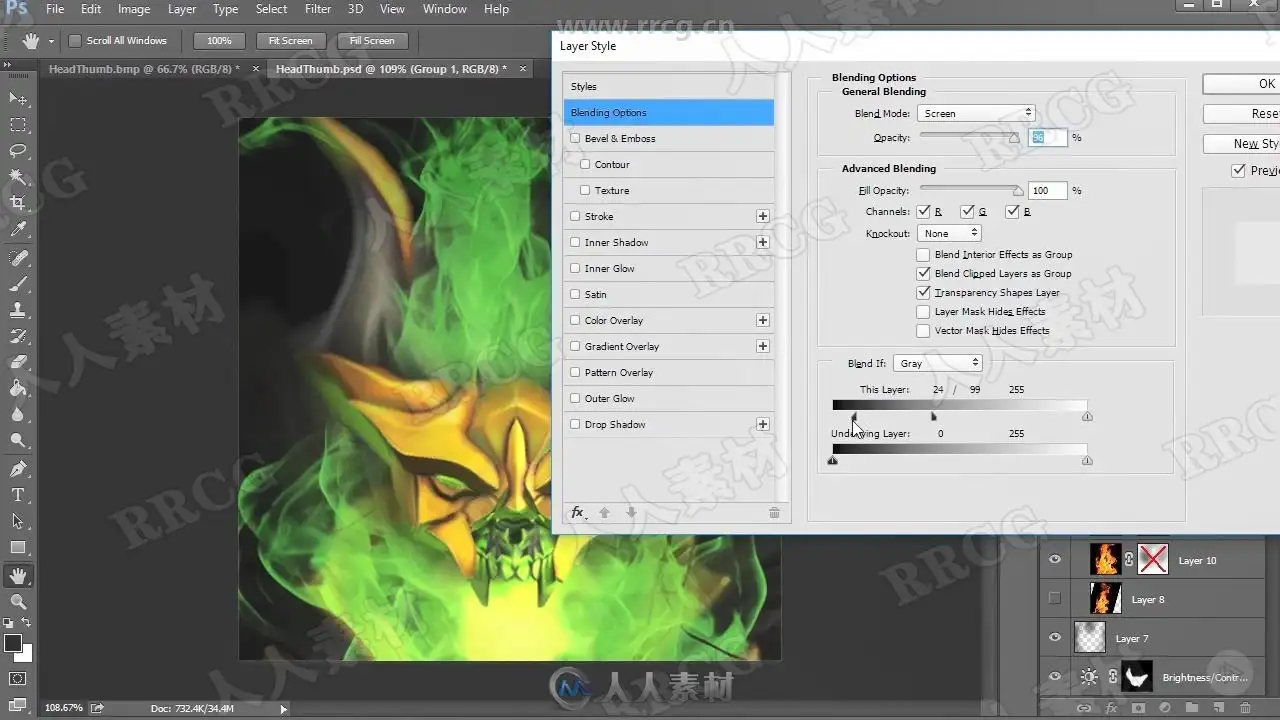Show Layer 8 via its visibility box
The width and height of the screenshot is (1280, 720).
1054,599
